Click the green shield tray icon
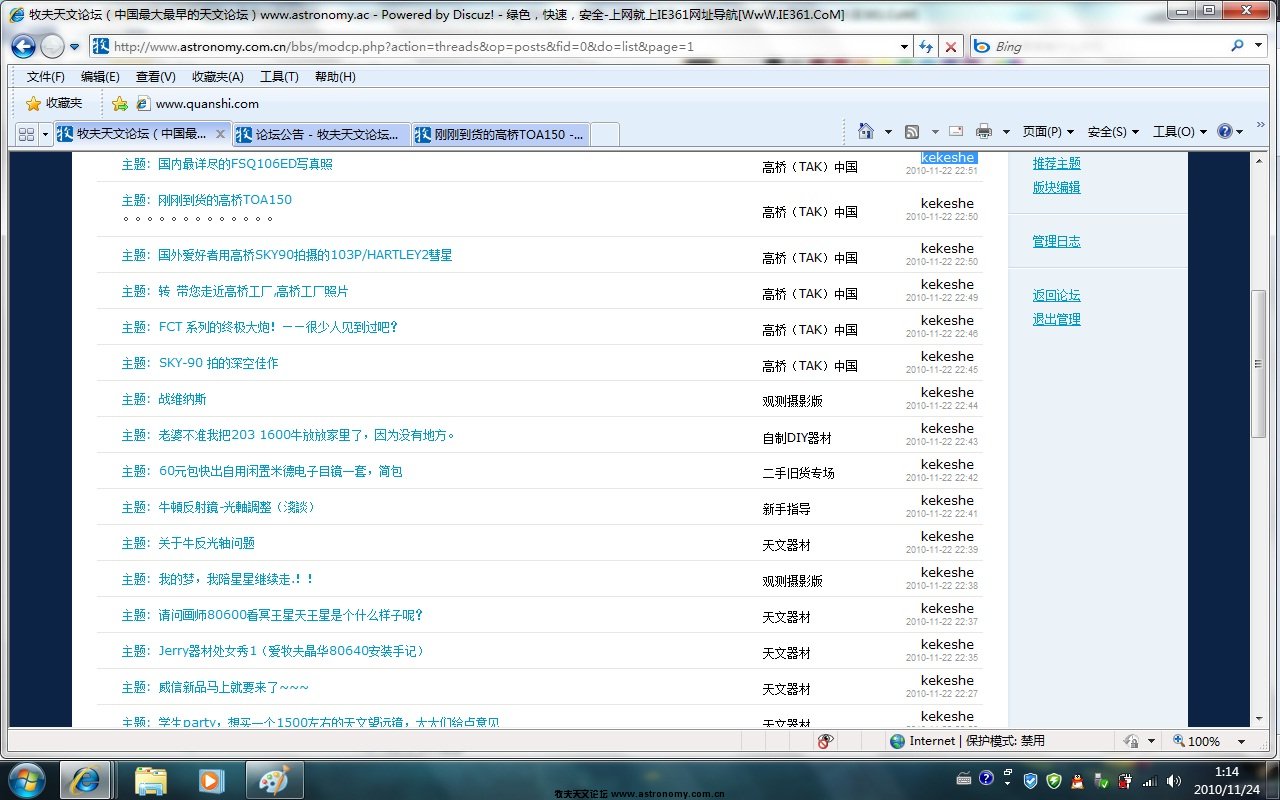Screen dimensions: 1280x800 (1053, 781)
